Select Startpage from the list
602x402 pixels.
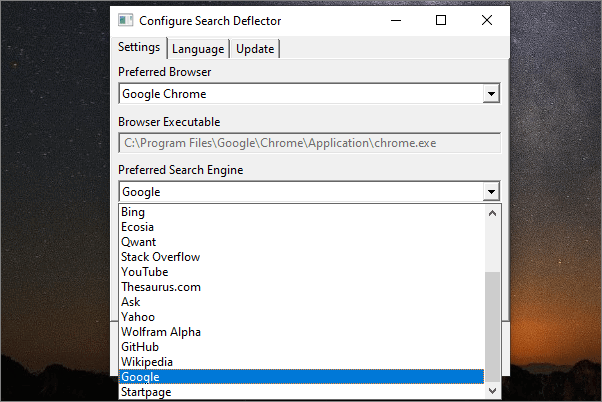(301, 392)
